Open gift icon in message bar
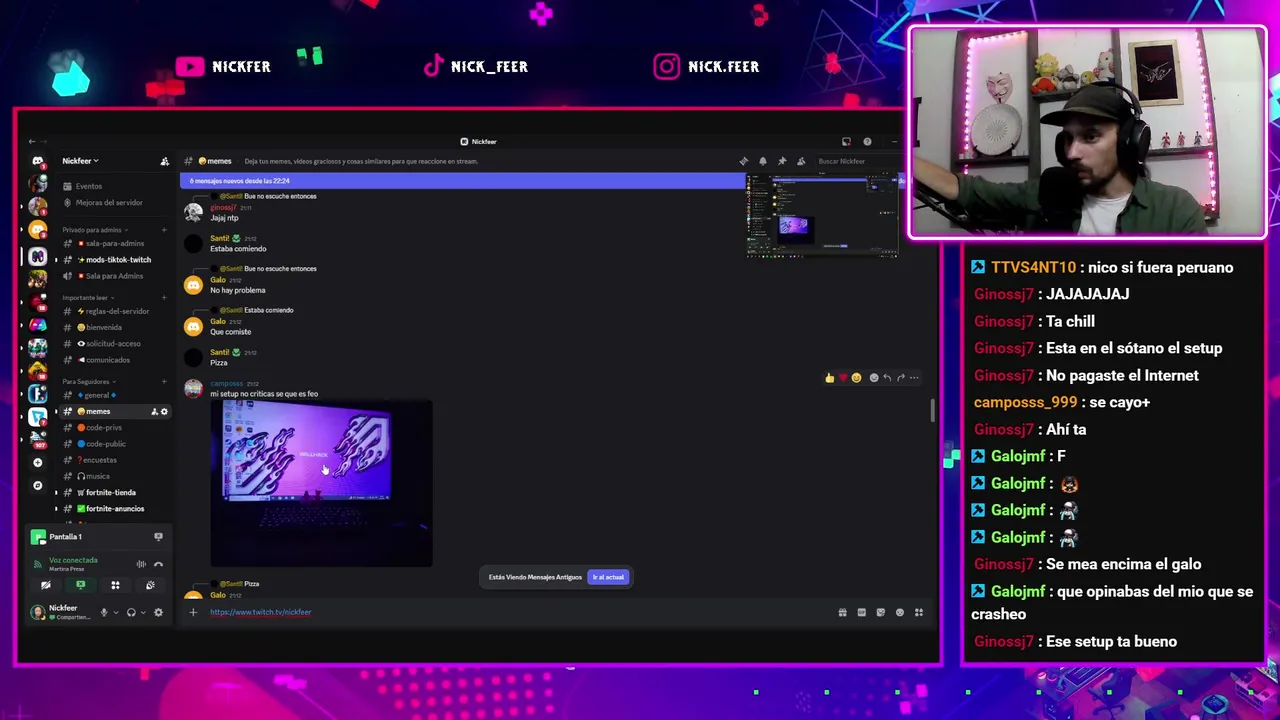Image resolution: width=1280 pixels, height=720 pixels. tap(842, 612)
